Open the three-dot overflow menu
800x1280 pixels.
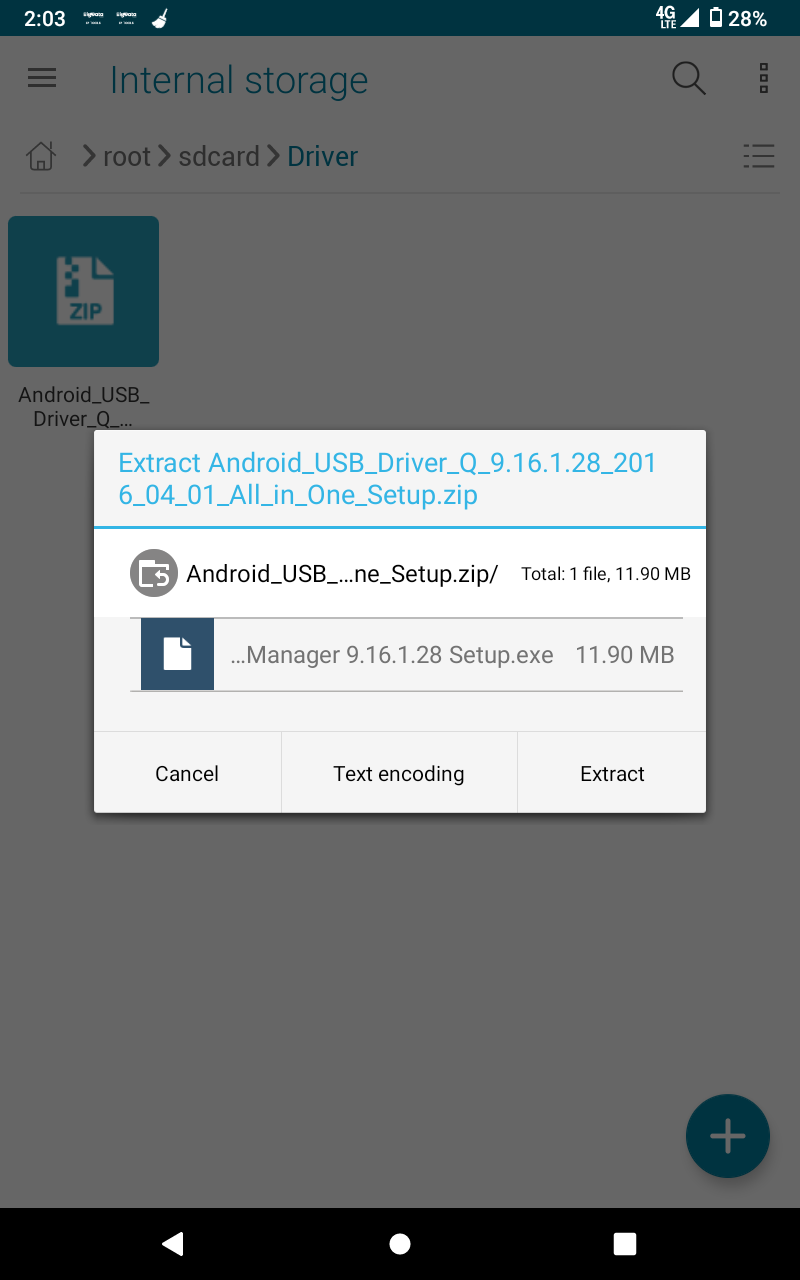coord(763,78)
